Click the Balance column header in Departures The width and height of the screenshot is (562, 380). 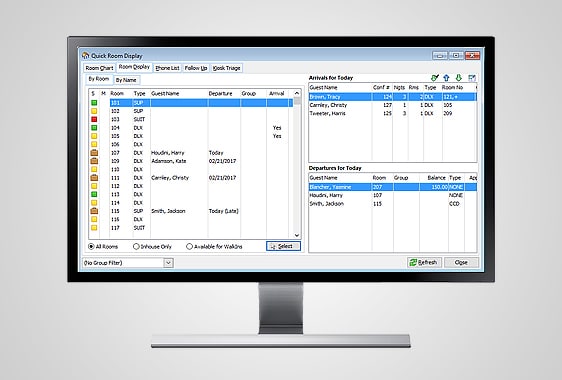click(x=437, y=178)
